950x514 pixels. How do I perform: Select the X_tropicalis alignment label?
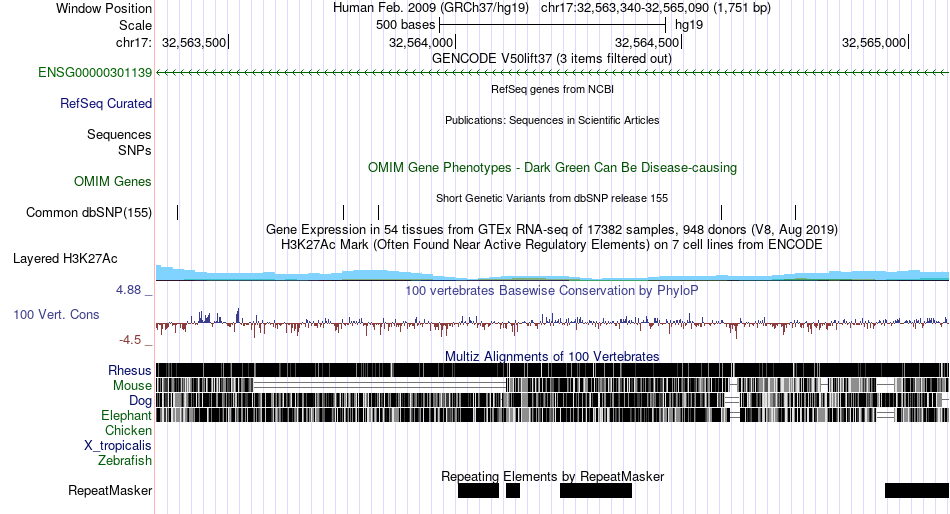pos(118,446)
